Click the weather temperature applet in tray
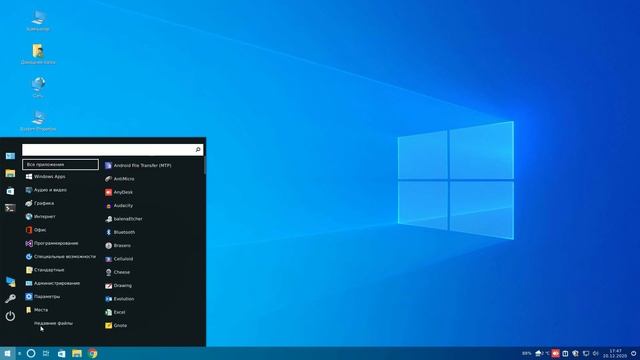 pos(542,353)
